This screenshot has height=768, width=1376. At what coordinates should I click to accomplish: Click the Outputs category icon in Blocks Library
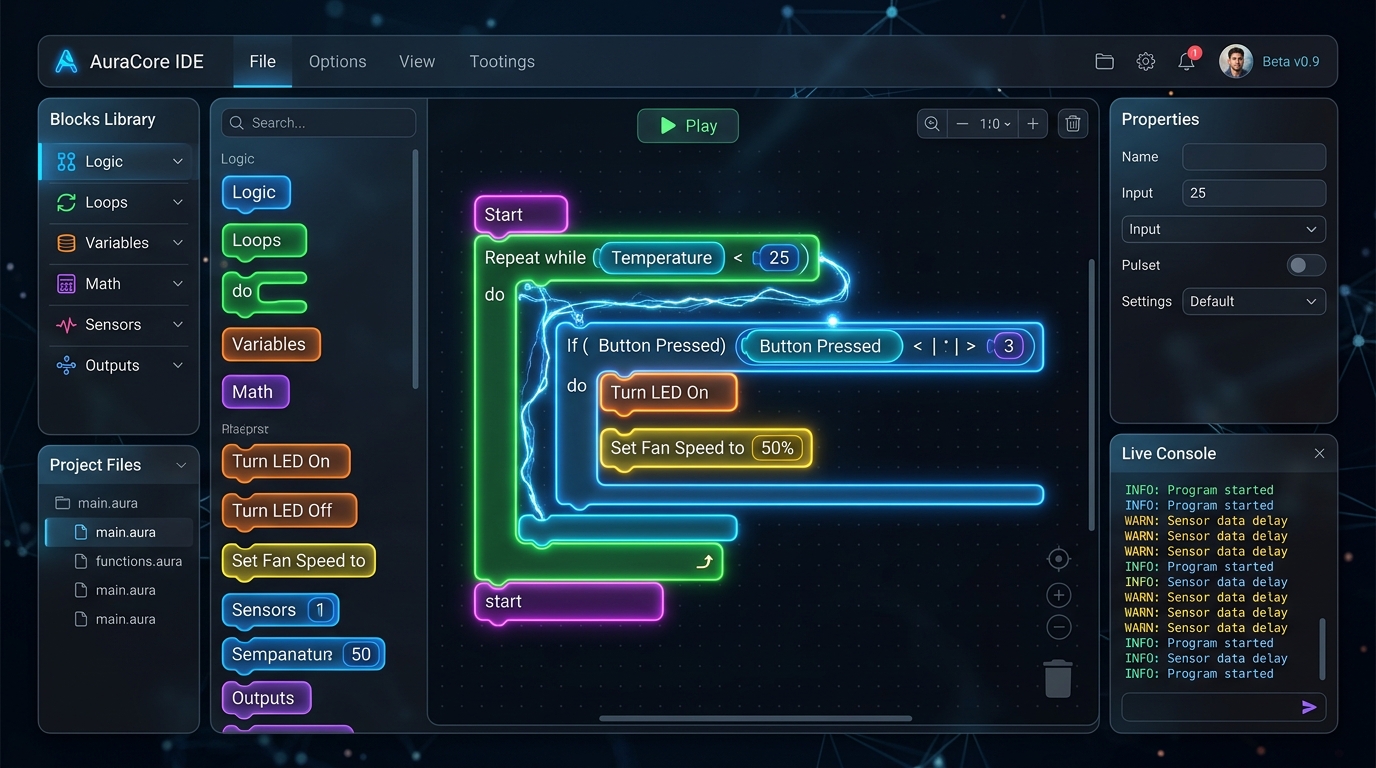(x=66, y=366)
